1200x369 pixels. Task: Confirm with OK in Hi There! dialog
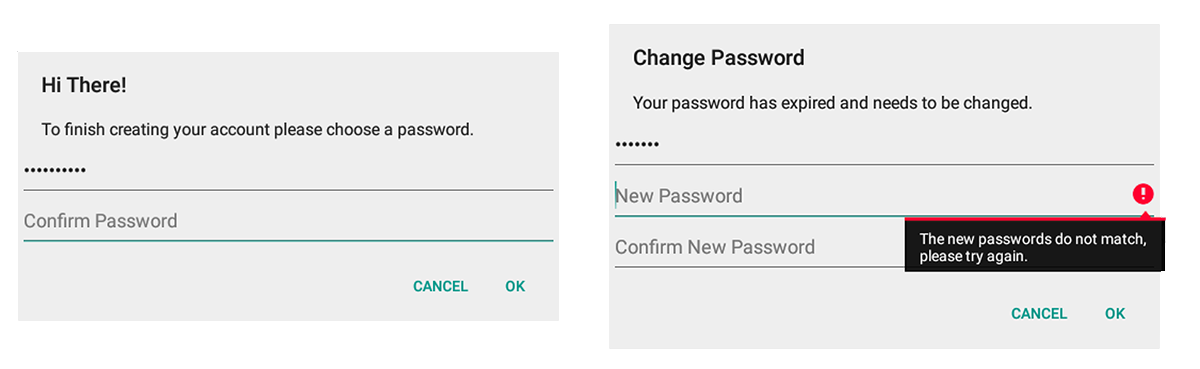pyautogui.click(x=515, y=286)
